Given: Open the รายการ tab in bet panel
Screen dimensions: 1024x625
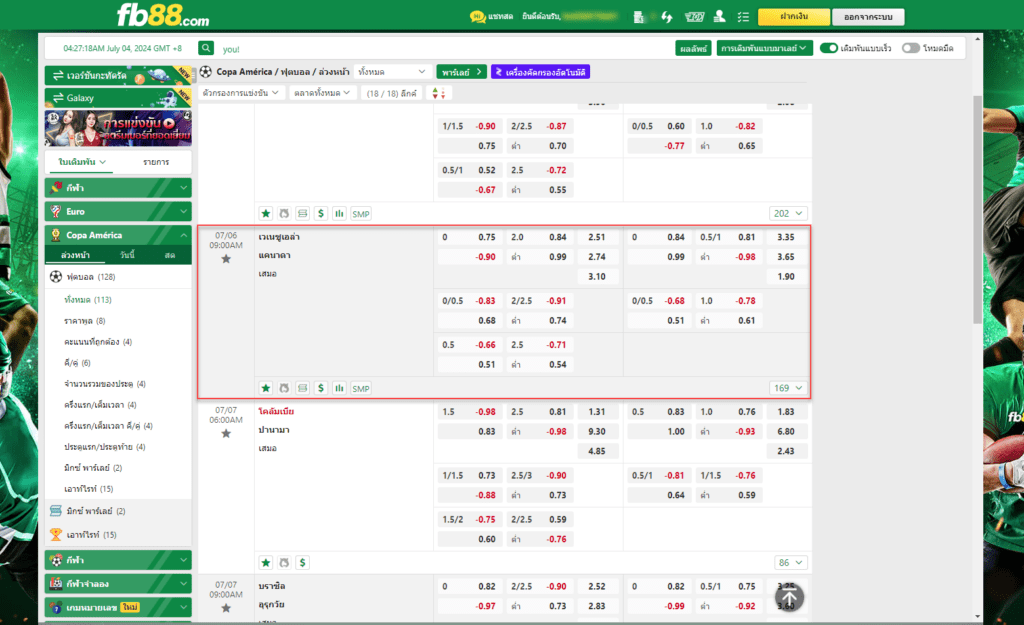Looking at the screenshot, I should pos(156,162).
